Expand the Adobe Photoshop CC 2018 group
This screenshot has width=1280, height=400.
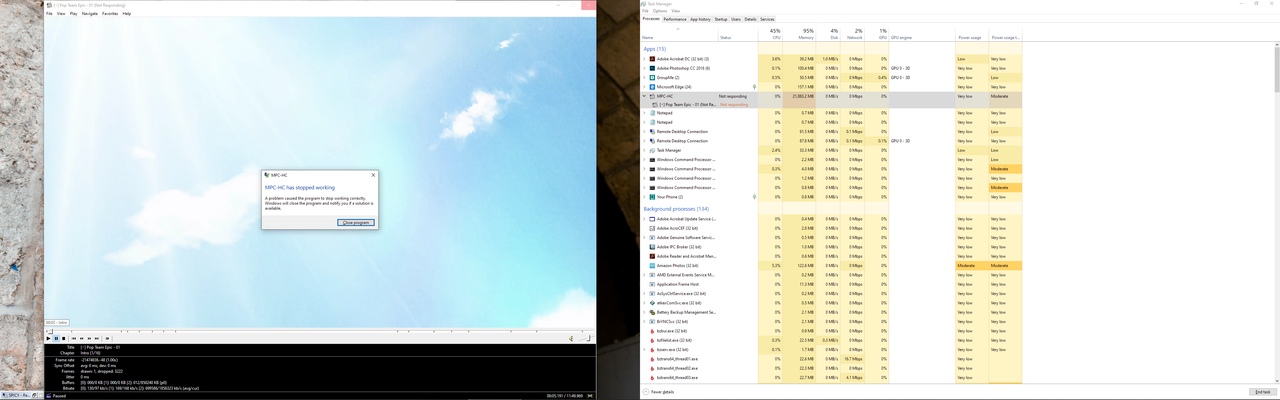(644, 68)
